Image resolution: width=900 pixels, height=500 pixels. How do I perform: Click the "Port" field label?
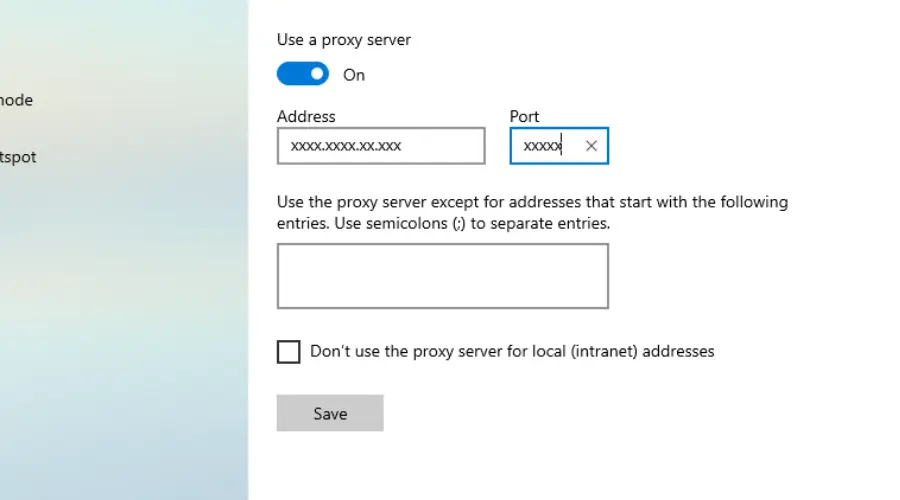point(524,117)
